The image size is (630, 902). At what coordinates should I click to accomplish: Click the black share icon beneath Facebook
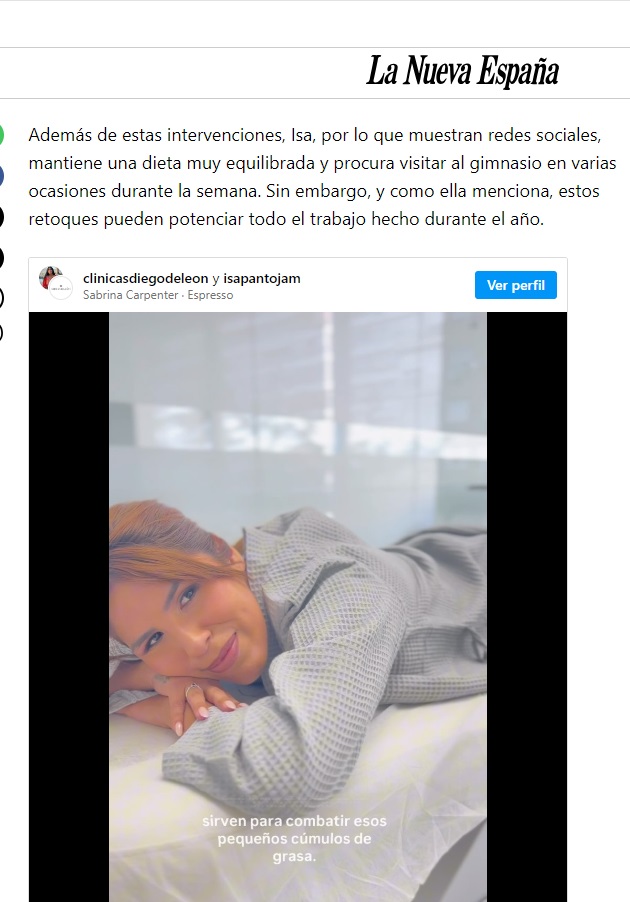1,217
